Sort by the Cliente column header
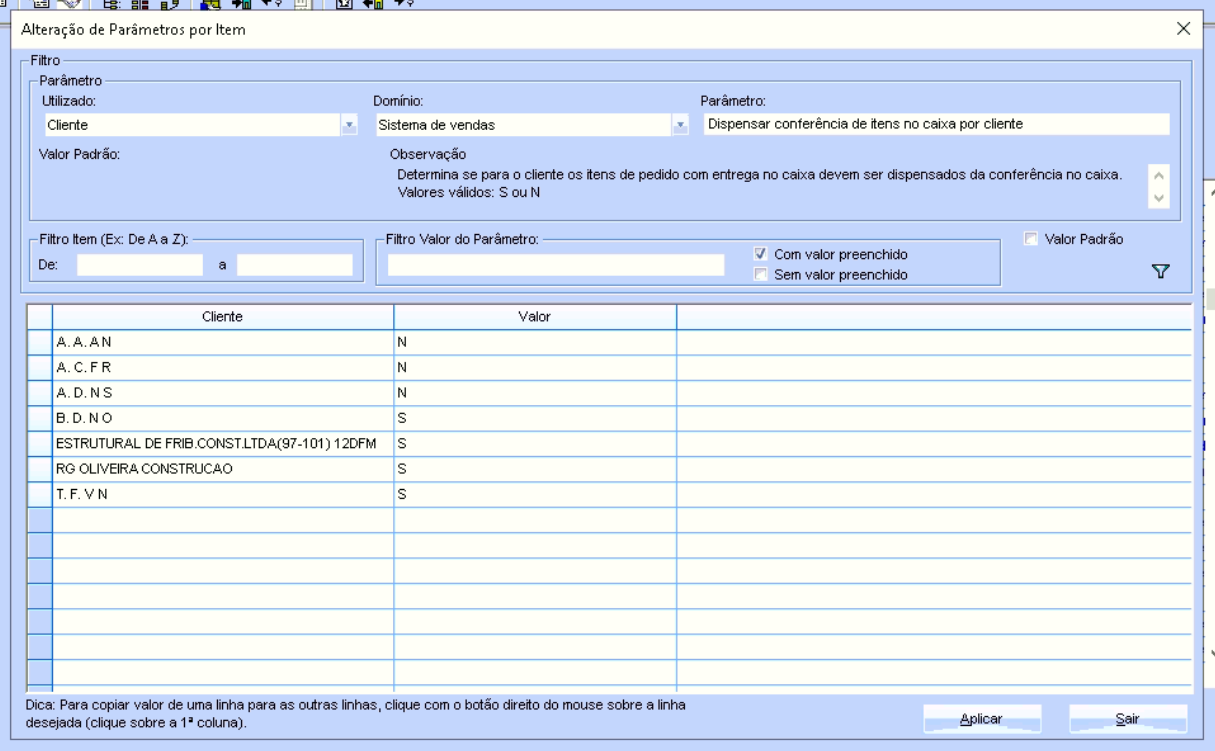The width and height of the screenshot is (1215, 751). (x=223, y=316)
